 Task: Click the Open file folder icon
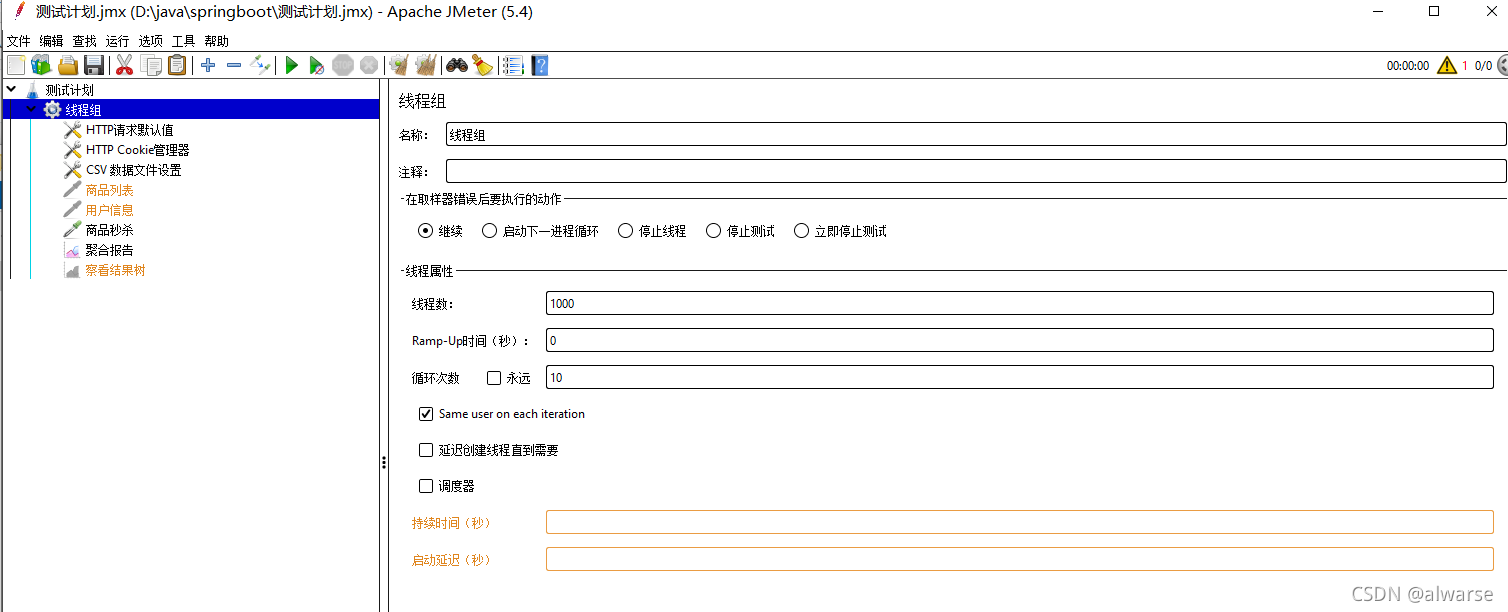[x=68, y=66]
